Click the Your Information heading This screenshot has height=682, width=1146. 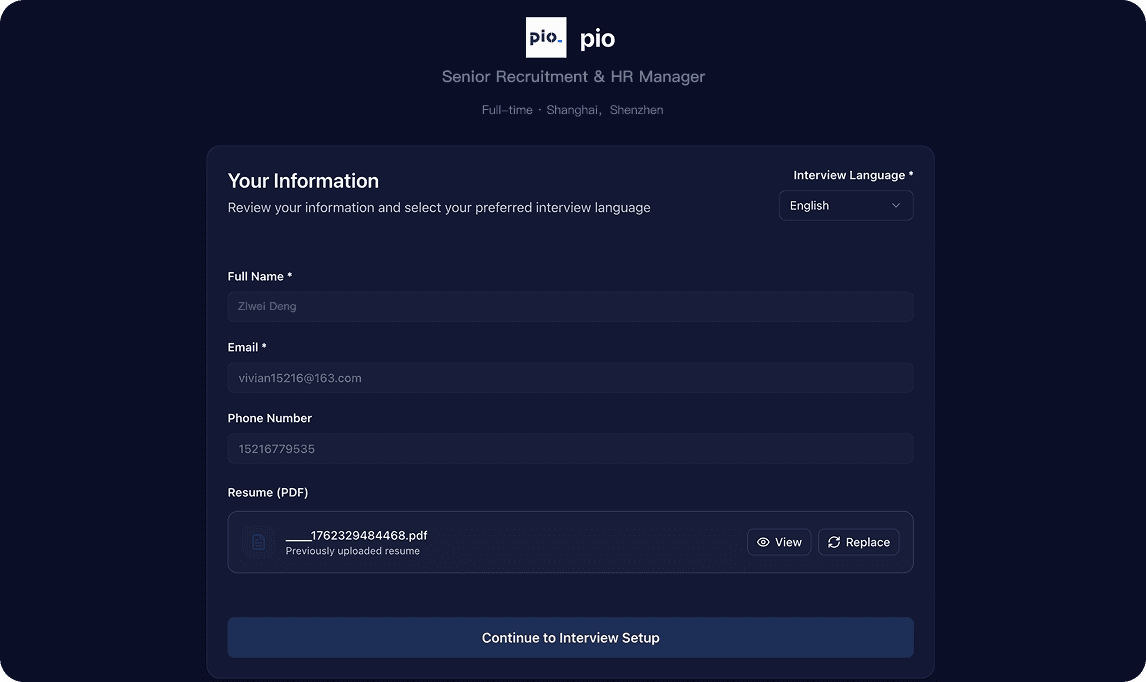303,181
